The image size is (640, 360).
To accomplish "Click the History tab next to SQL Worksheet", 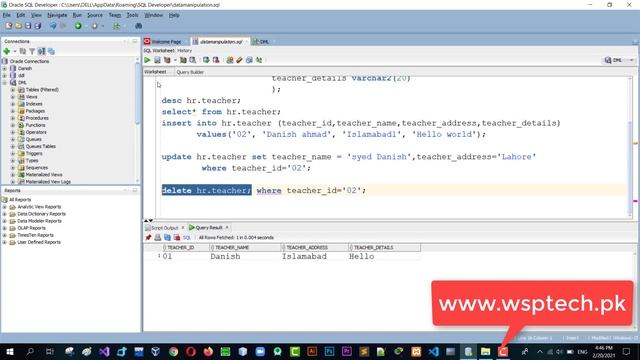I will [x=184, y=51].
